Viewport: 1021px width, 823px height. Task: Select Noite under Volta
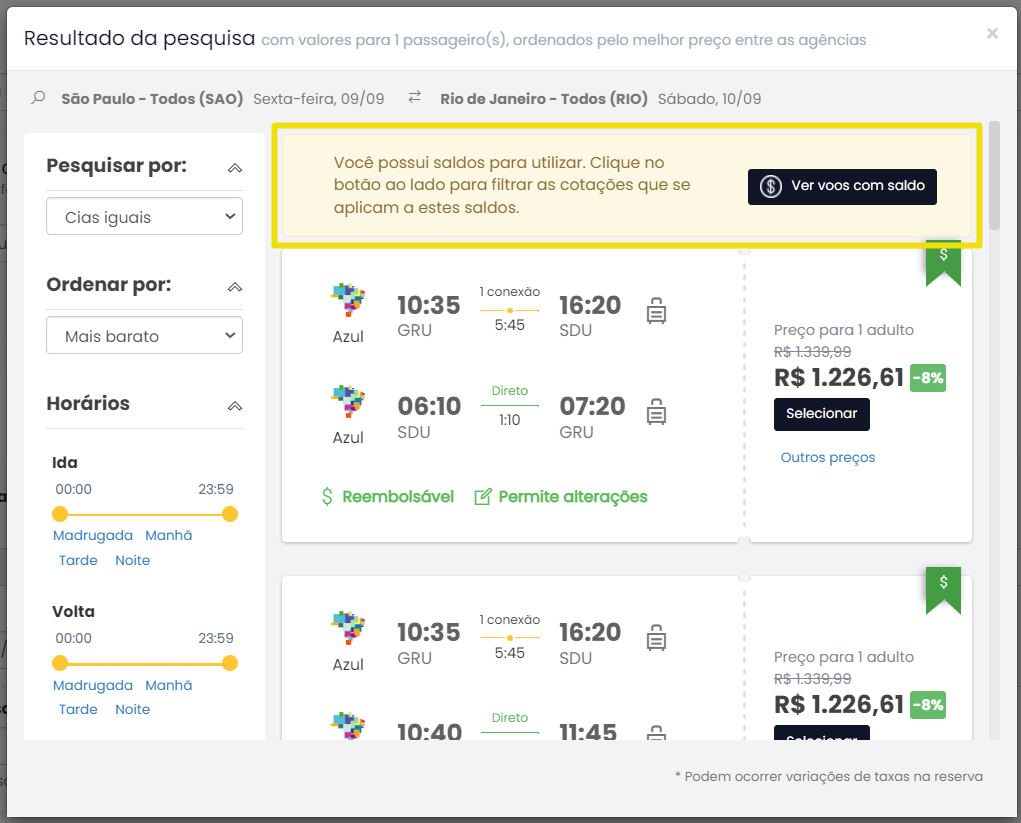(x=132, y=709)
